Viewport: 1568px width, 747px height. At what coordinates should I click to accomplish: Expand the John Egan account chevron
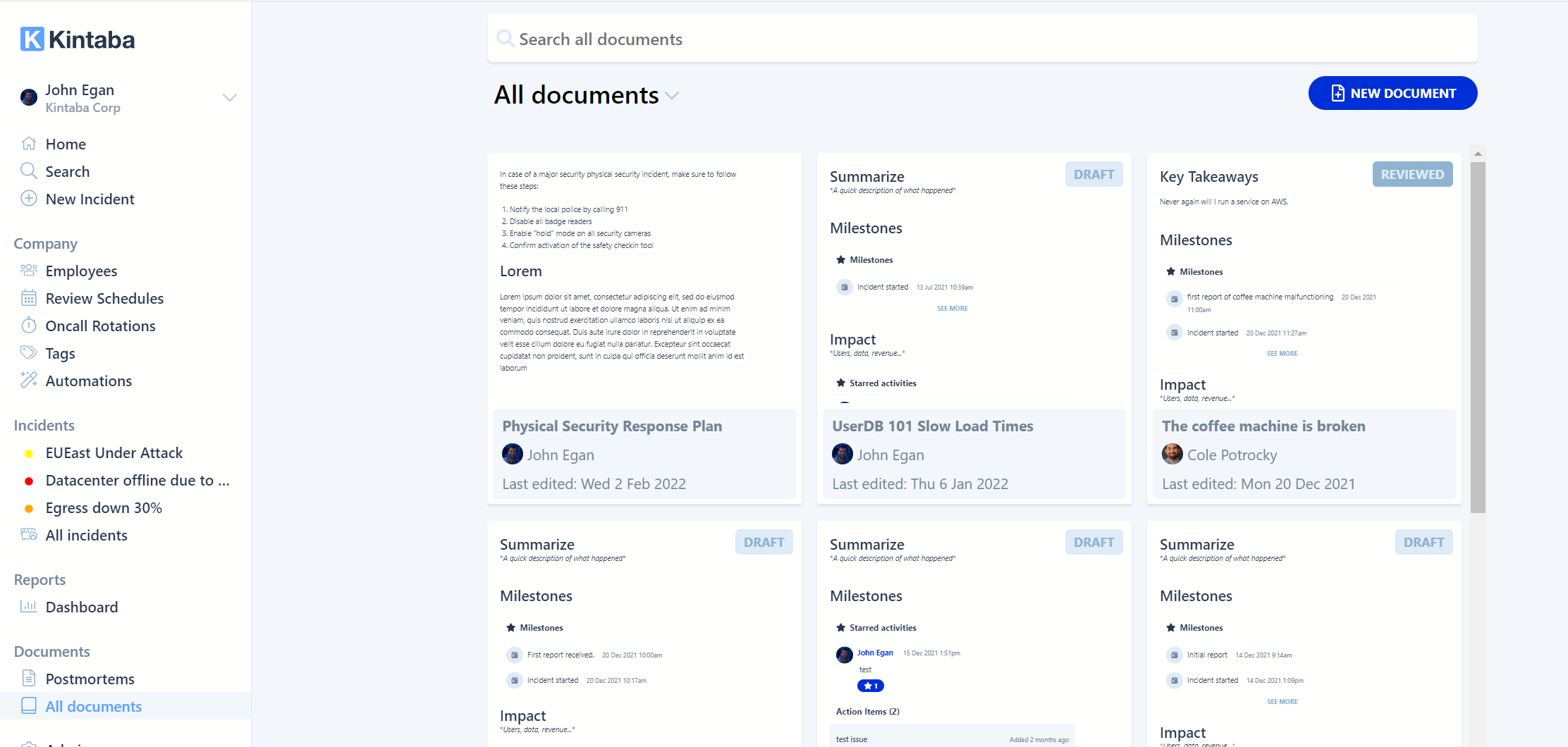pos(230,97)
